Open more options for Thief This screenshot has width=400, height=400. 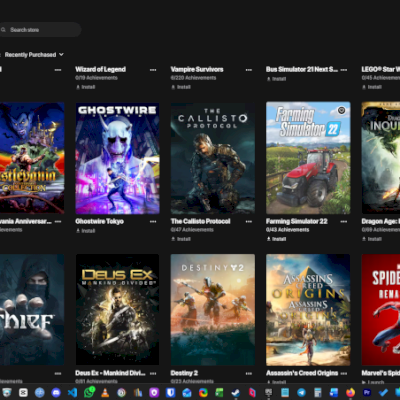click(x=58, y=373)
